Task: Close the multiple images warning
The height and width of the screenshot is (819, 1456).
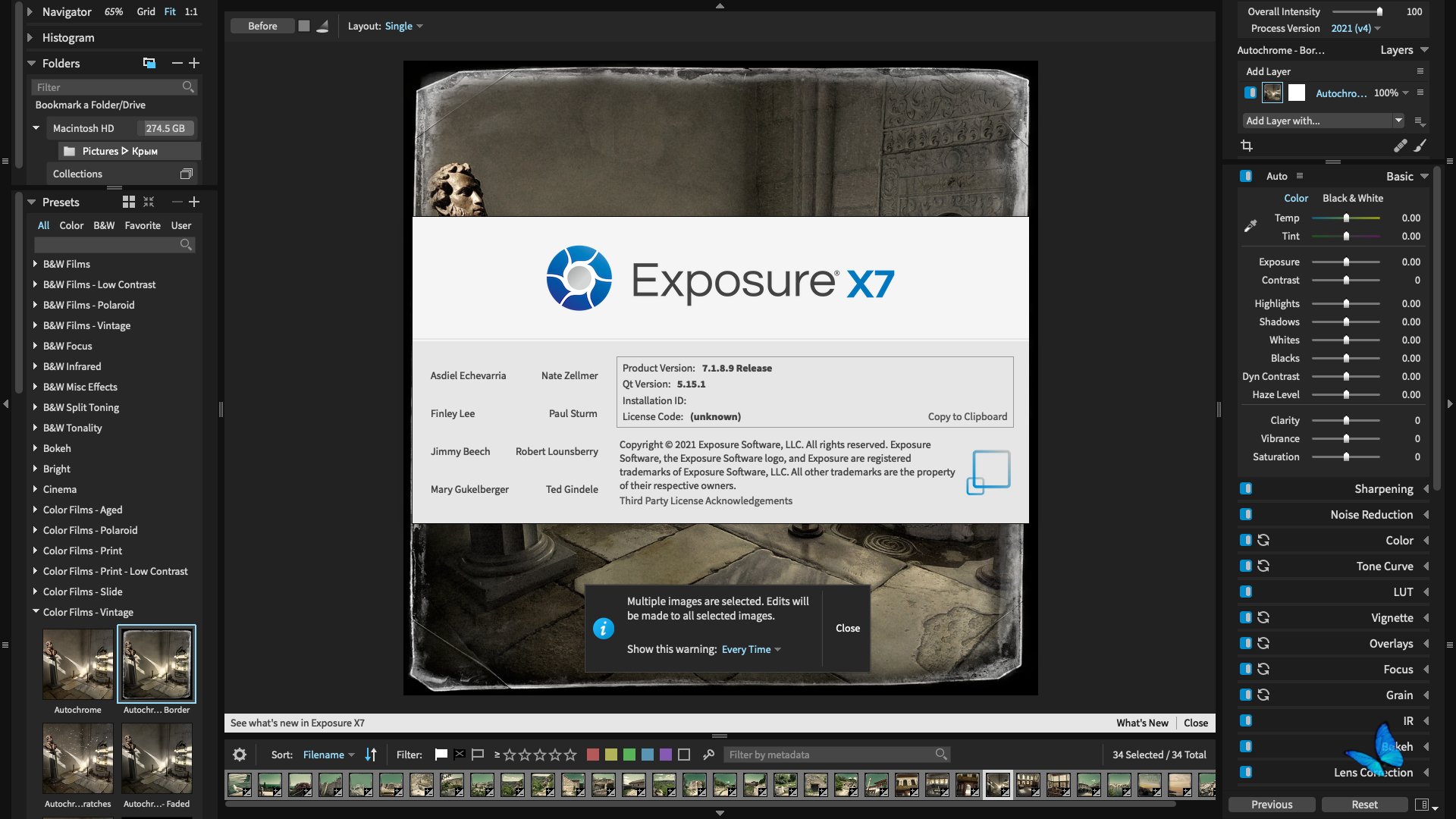Action: (847, 628)
